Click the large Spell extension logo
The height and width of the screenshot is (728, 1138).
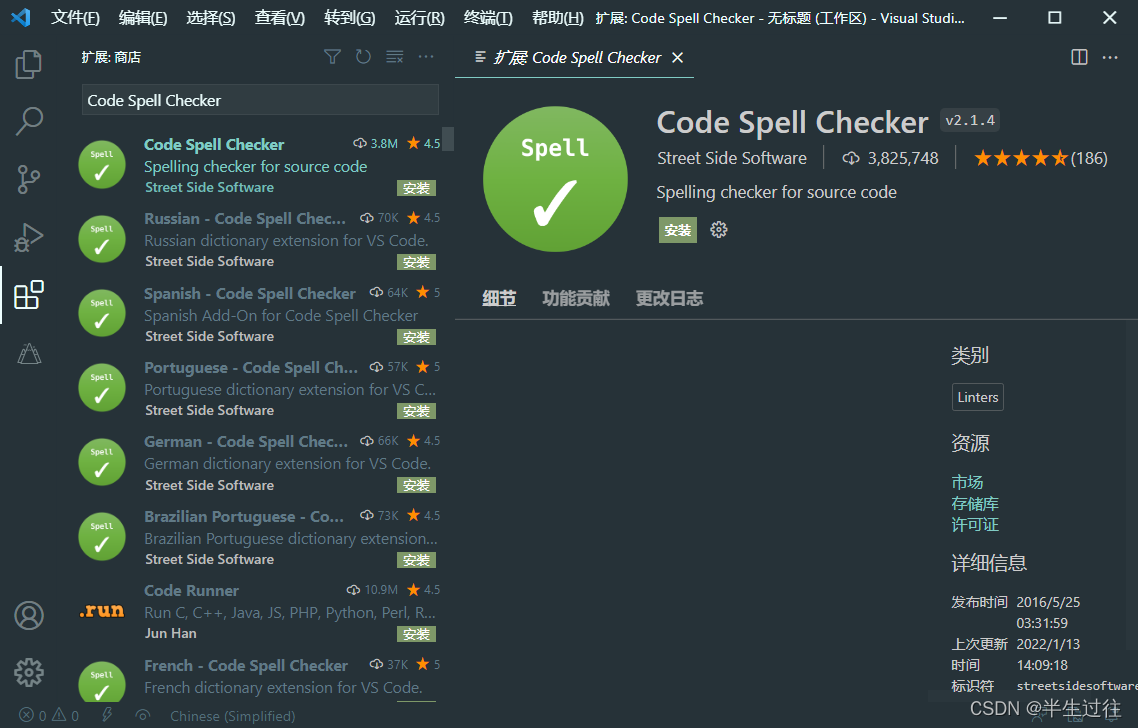tap(555, 179)
